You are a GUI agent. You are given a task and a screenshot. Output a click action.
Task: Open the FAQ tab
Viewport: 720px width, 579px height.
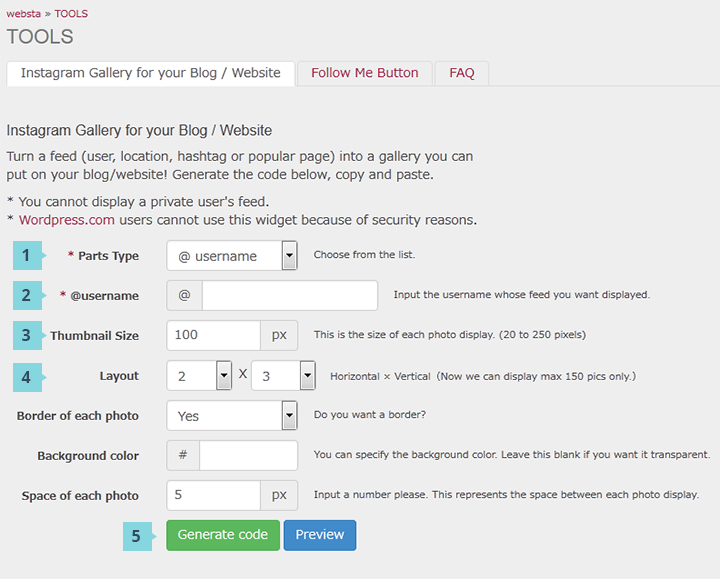(x=461, y=73)
